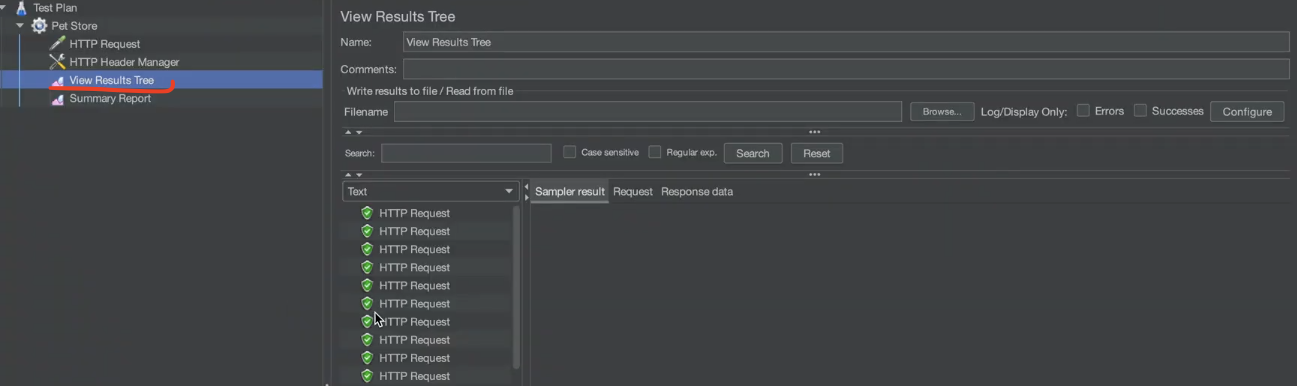Collapse the Pet Store thread group node

click(20, 25)
